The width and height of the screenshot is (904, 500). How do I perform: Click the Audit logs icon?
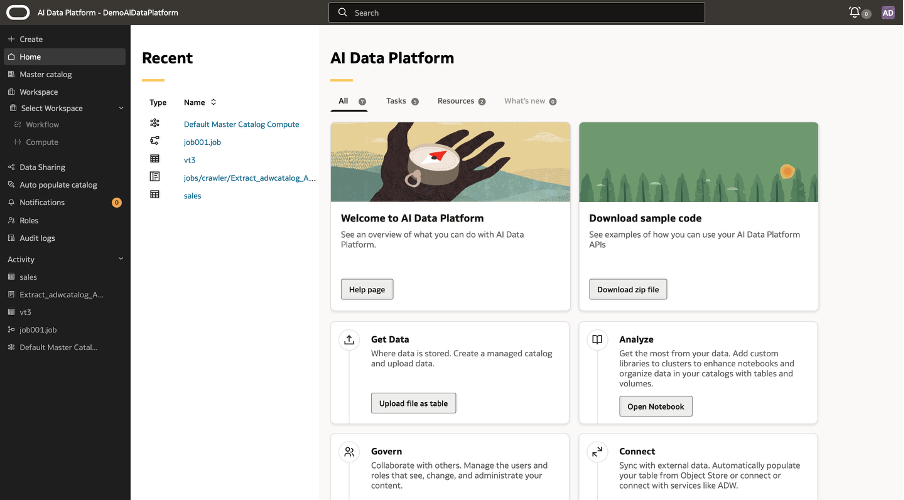[11, 238]
